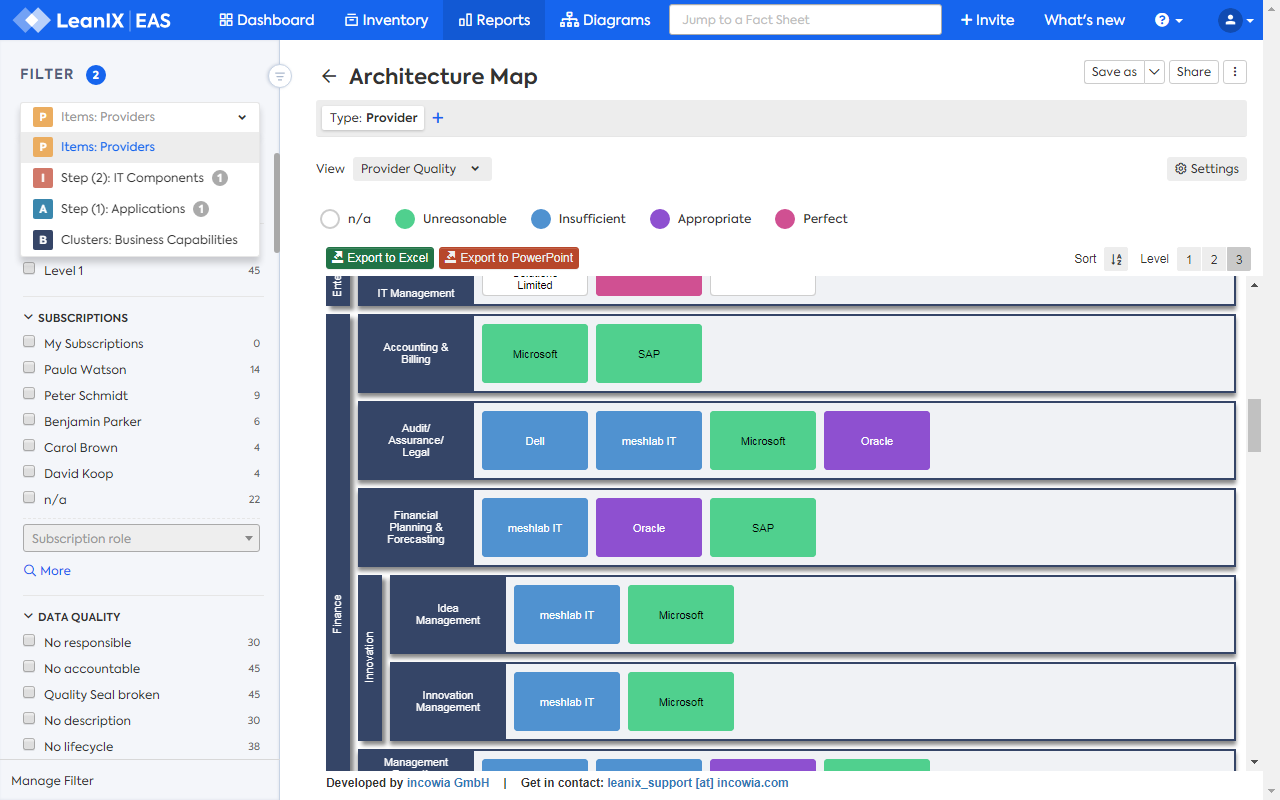Image resolution: width=1280 pixels, height=800 pixels.
Task: Open the Inventory page
Action: [386, 20]
